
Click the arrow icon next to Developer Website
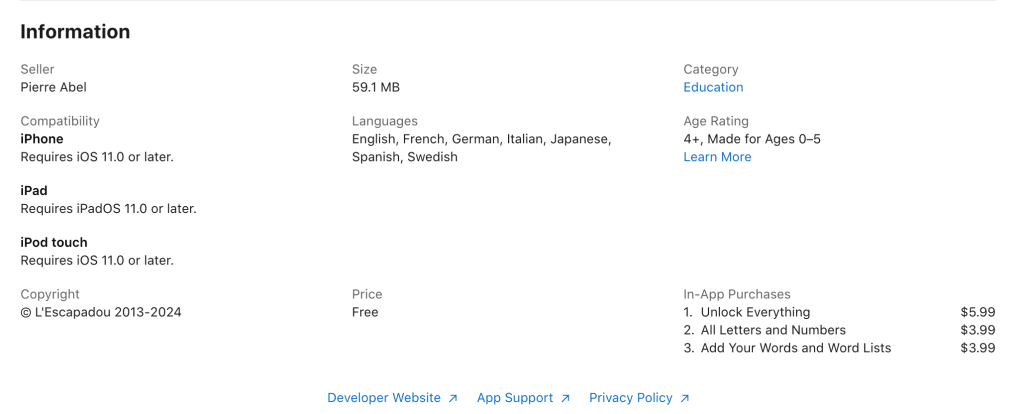click(453, 398)
